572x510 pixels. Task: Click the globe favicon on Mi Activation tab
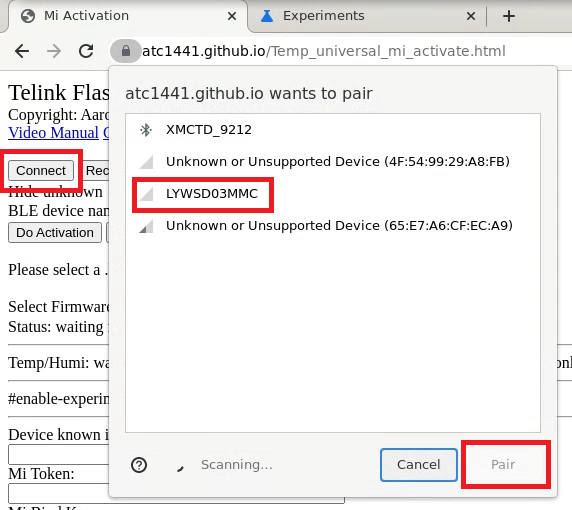[28, 16]
